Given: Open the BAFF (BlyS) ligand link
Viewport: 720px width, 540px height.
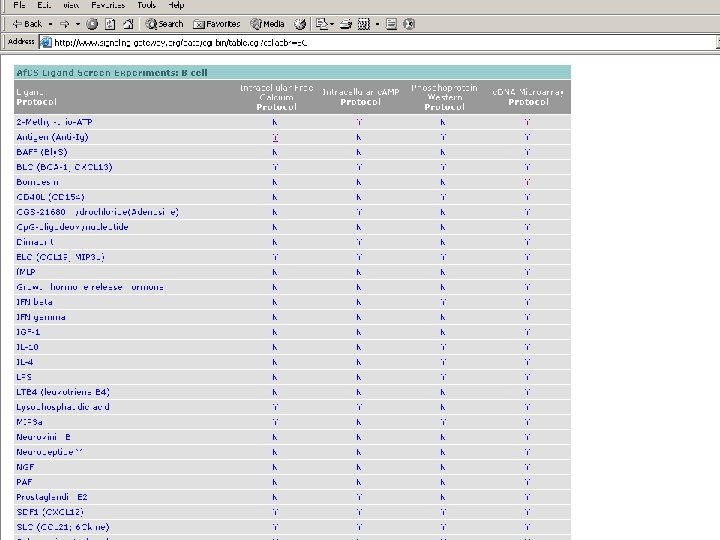Looking at the screenshot, I should point(42,152).
